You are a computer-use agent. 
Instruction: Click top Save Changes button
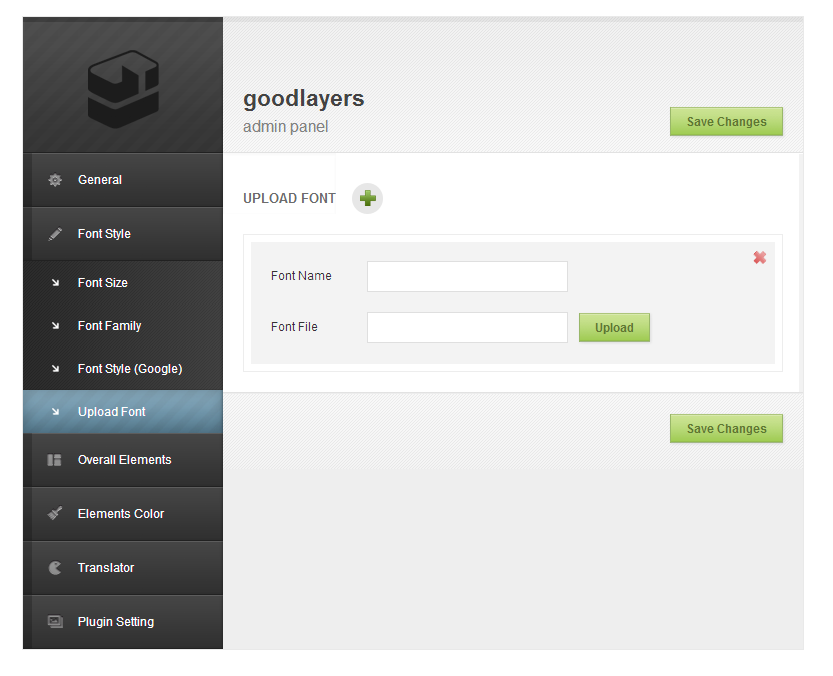tap(726, 122)
